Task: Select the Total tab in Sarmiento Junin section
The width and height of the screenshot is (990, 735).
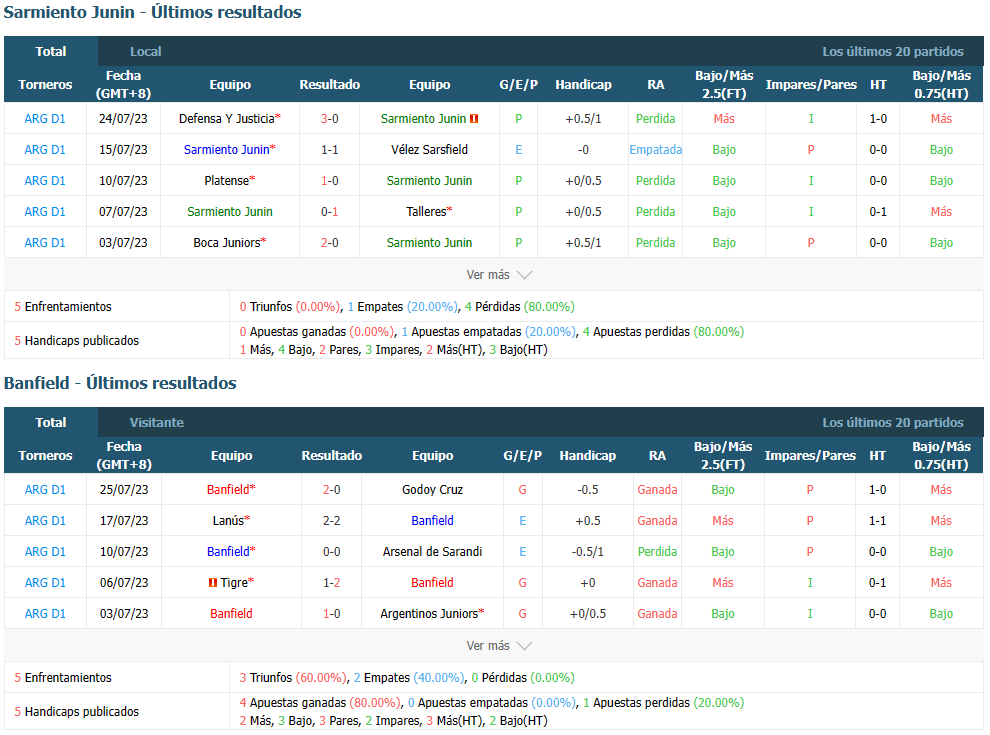Action: [x=51, y=52]
